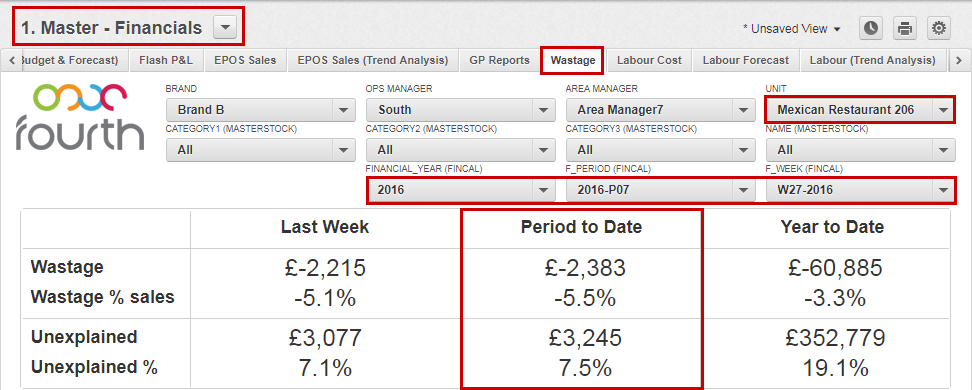Open the 2016 financial year dropdown
The height and width of the screenshot is (390, 972).
tap(461, 190)
